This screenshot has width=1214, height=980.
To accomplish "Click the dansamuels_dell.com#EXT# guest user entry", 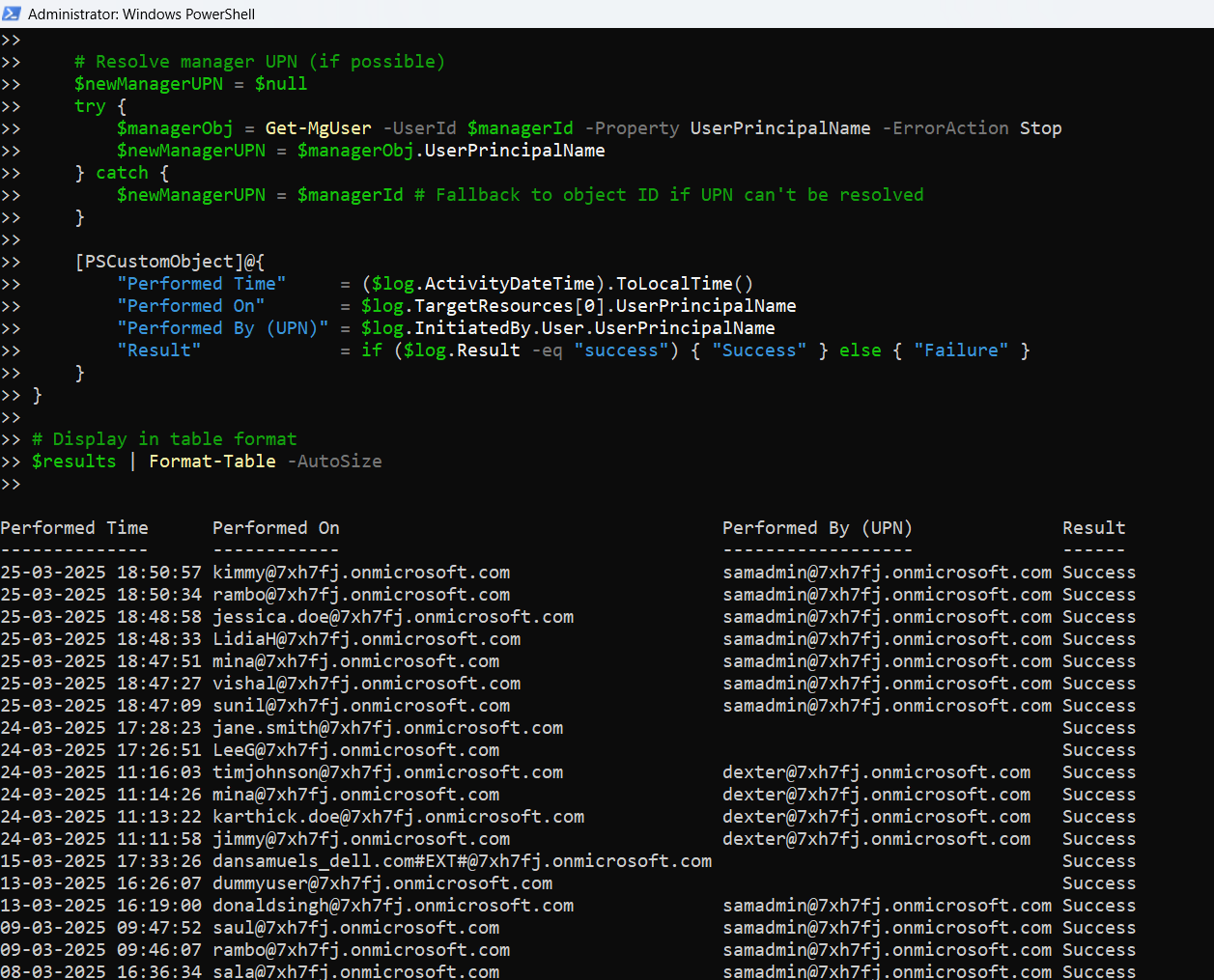I will coord(462,861).
